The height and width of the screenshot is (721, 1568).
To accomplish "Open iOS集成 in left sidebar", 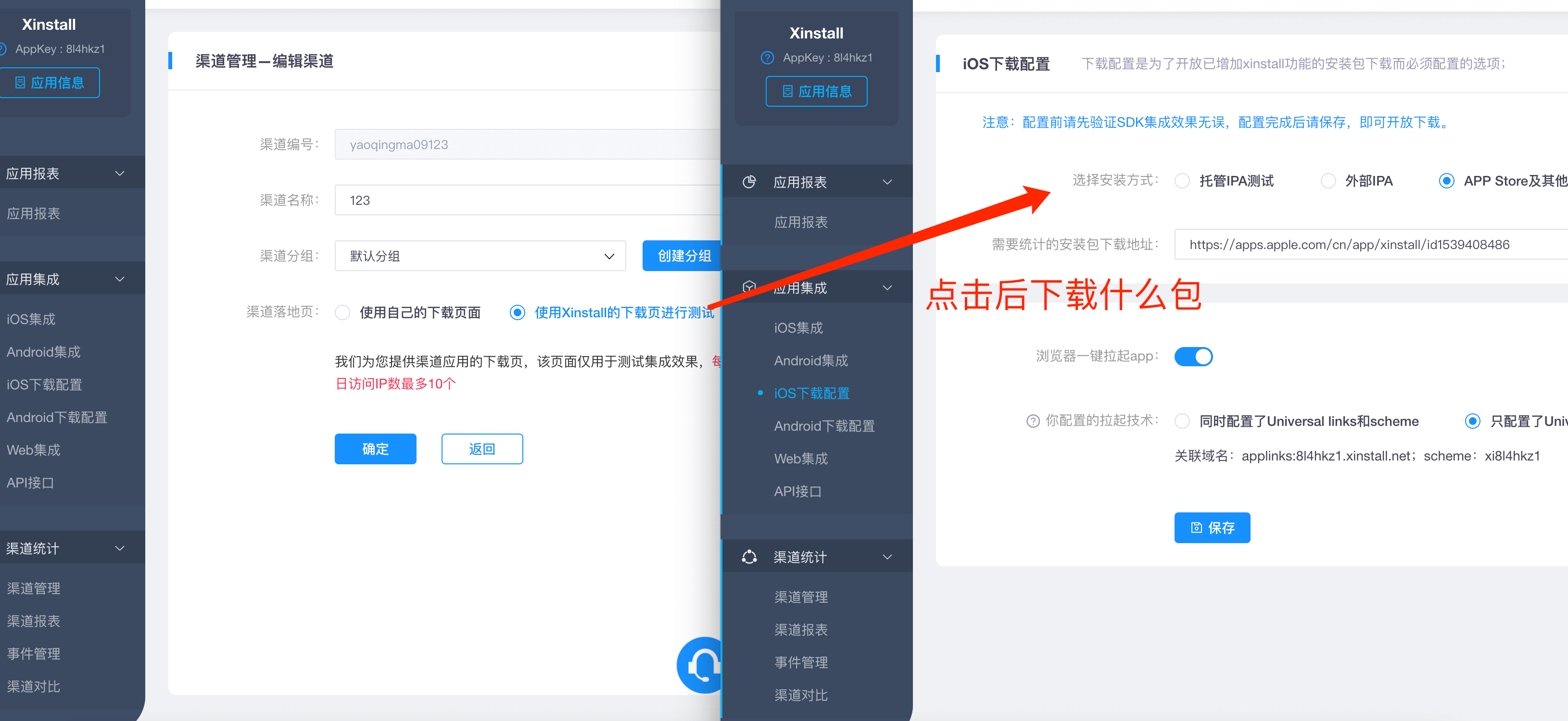I will click(x=31, y=320).
